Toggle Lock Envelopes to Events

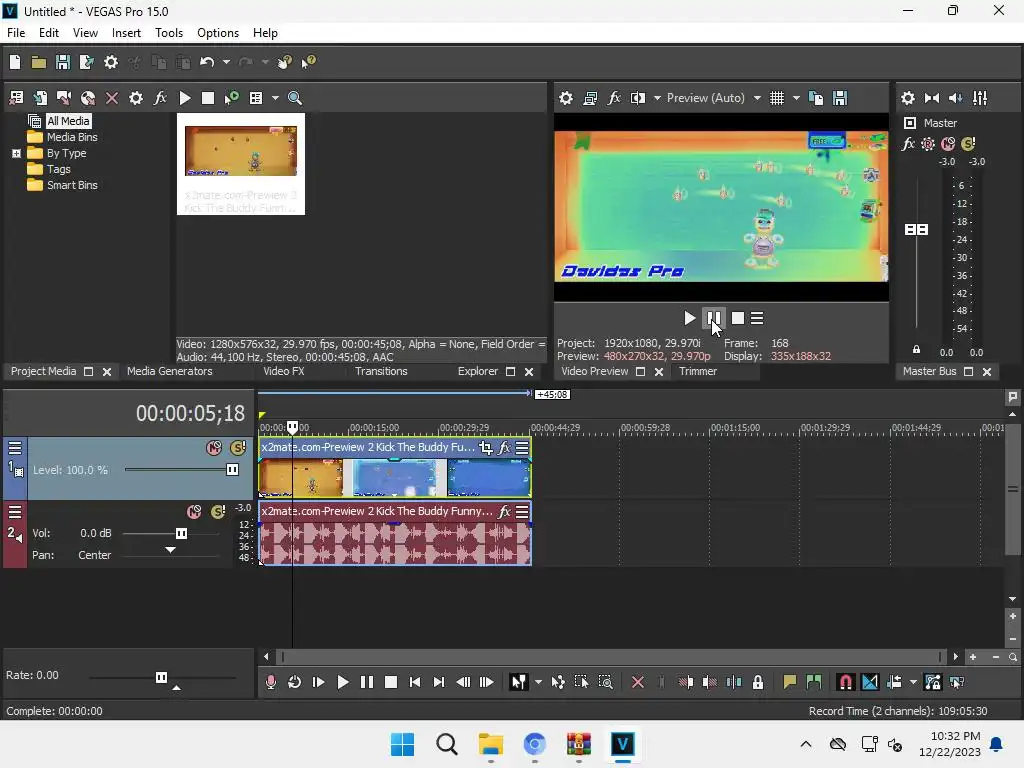(x=933, y=682)
